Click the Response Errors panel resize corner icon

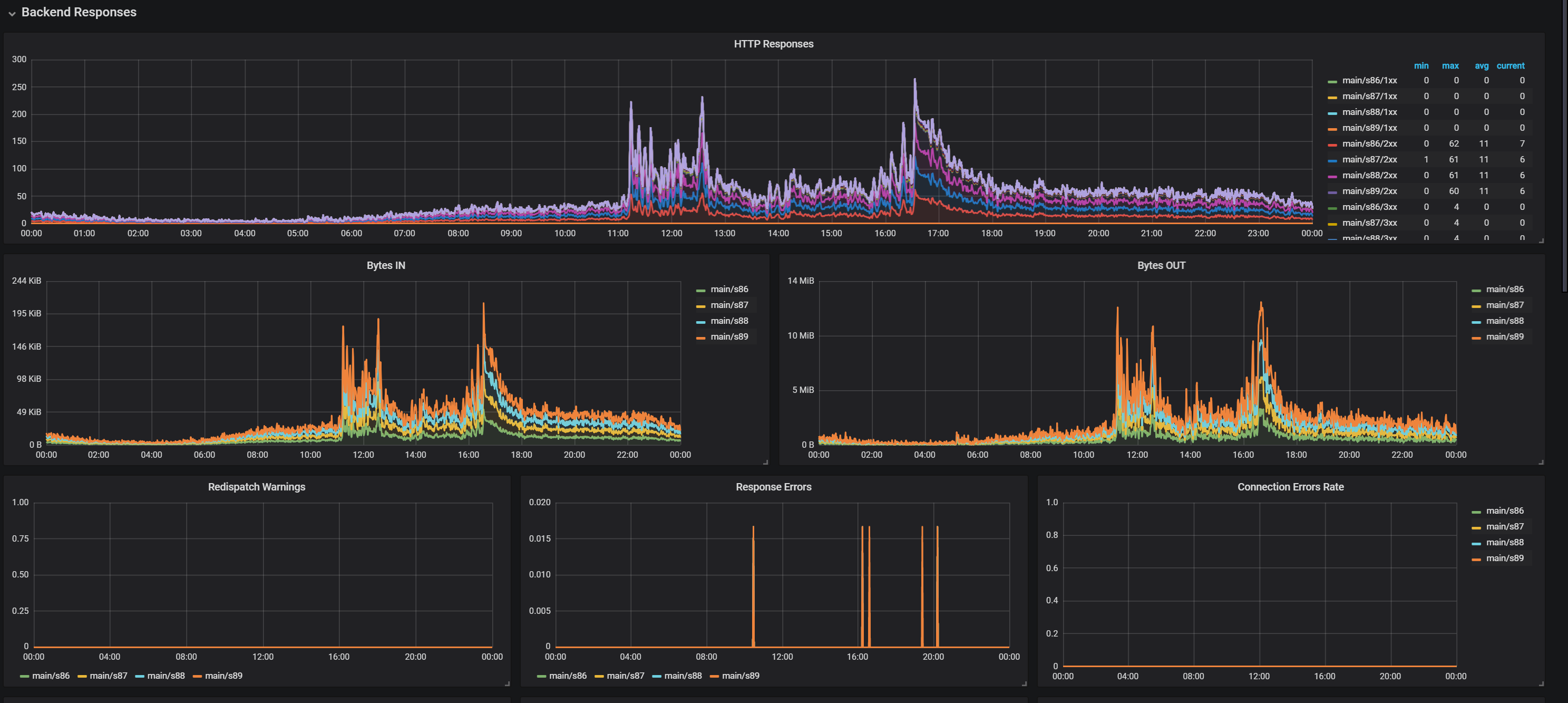[1024, 683]
